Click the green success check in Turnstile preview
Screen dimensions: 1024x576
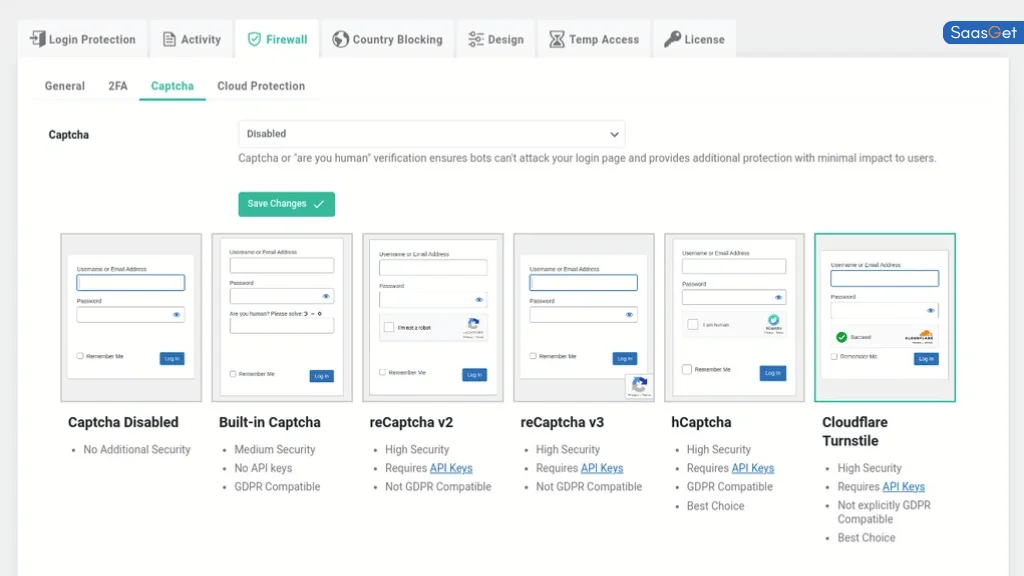coord(841,337)
